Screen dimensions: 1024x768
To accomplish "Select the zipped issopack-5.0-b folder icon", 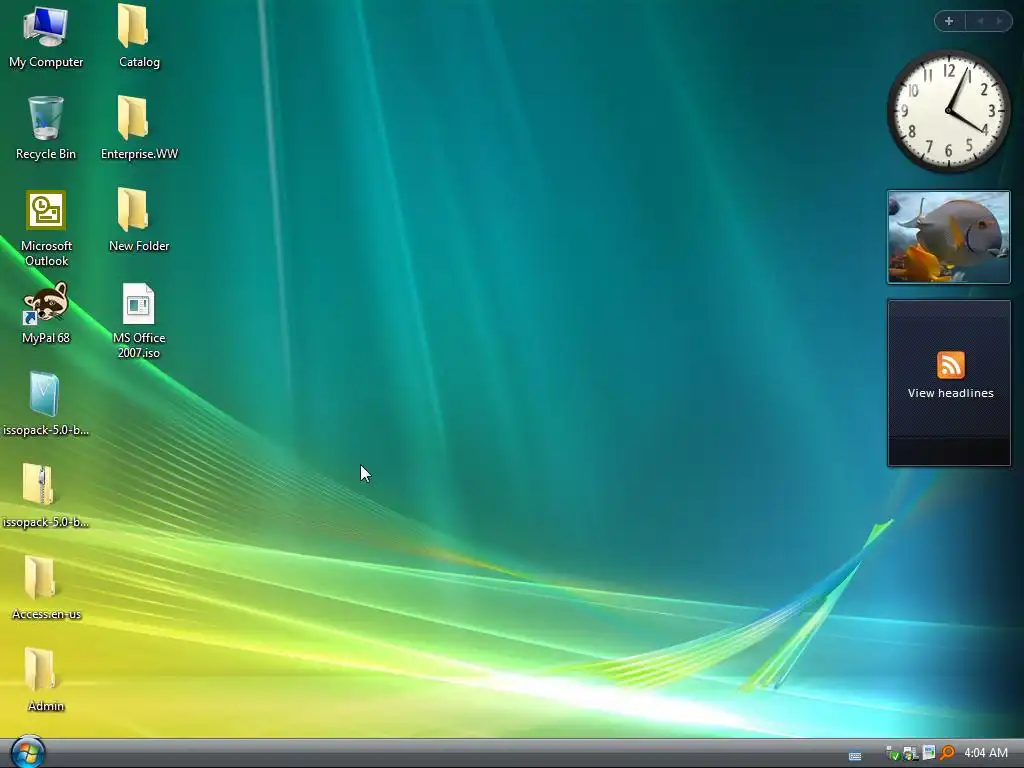I will click(46, 496).
